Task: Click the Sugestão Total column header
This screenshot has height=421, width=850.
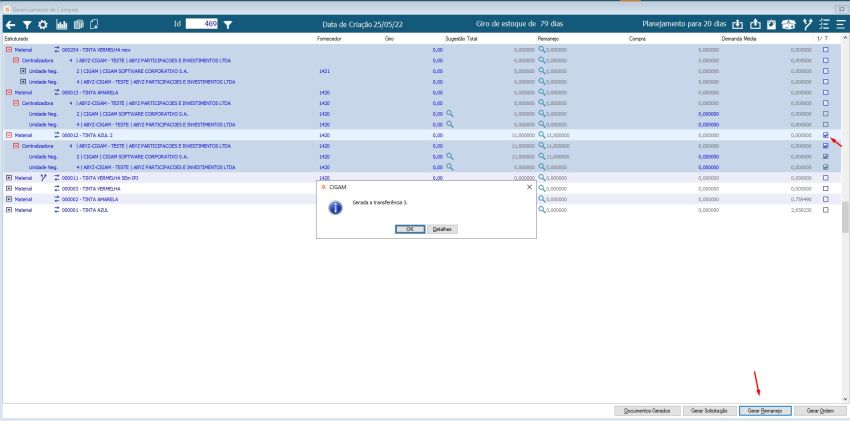Action: tap(461, 39)
